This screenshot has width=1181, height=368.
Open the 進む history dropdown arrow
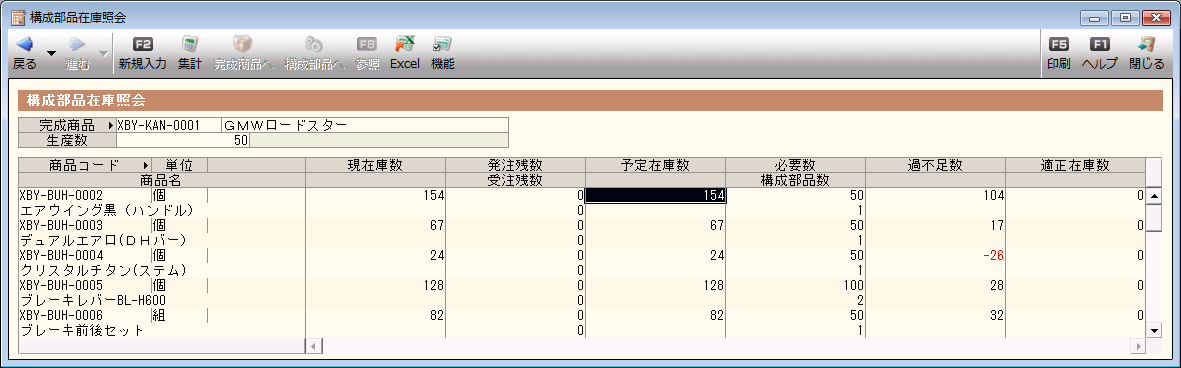(103, 53)
